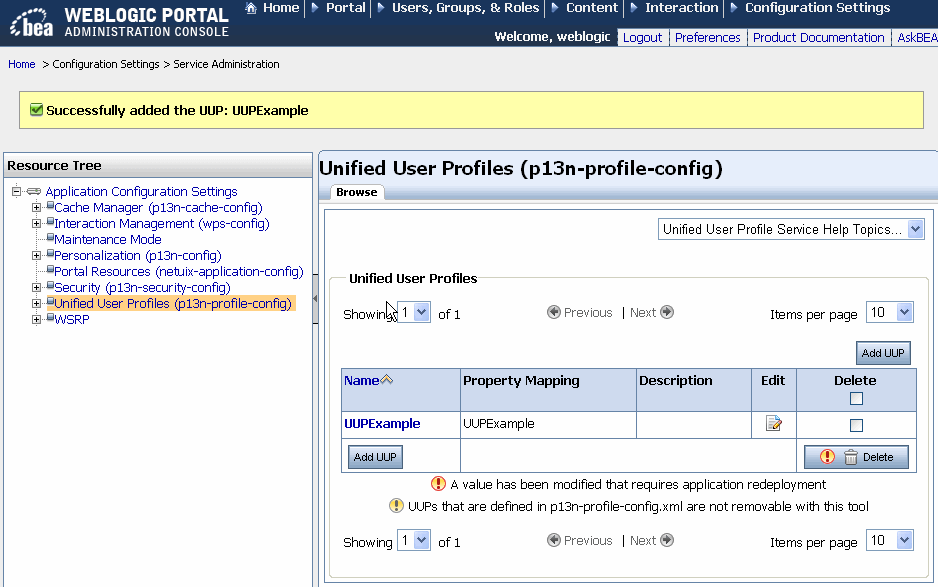The height and width of the screenshot is (587, 938).
Task: Sort by the Name column header
Action: coord(361,381)
